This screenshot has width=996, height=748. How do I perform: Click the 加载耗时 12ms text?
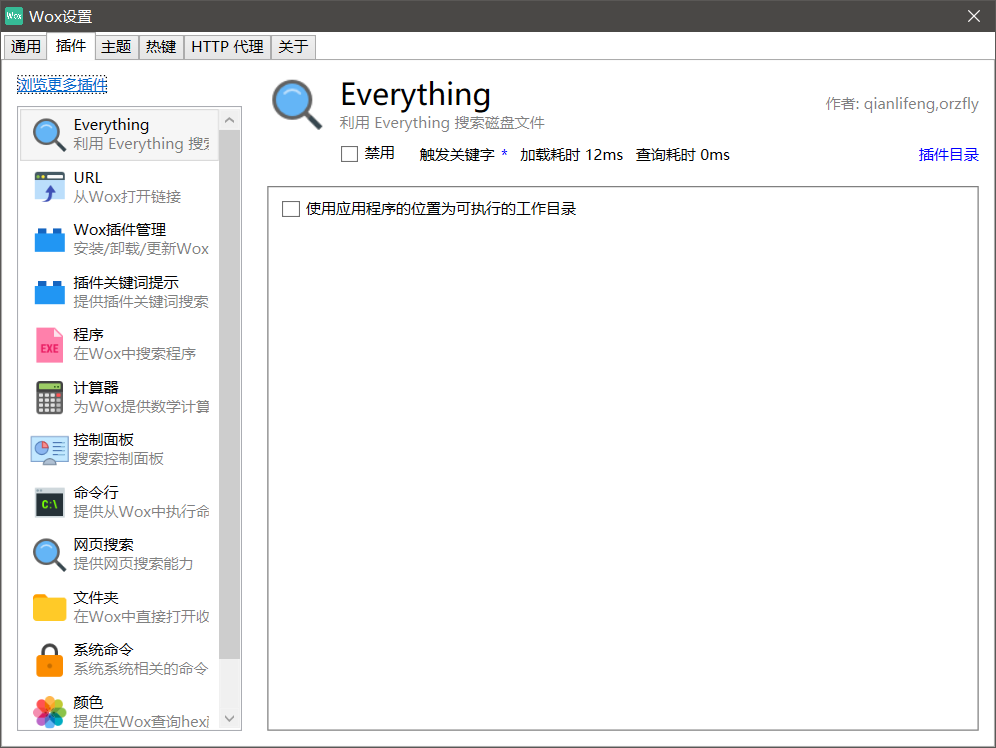[x=571, y=155]
